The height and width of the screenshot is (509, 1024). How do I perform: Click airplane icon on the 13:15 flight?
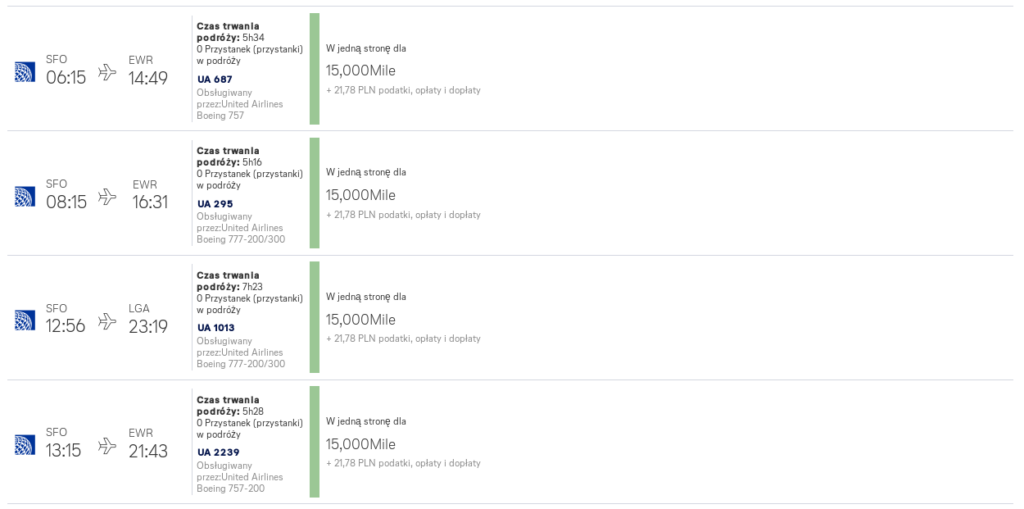[x=107, y=445]
